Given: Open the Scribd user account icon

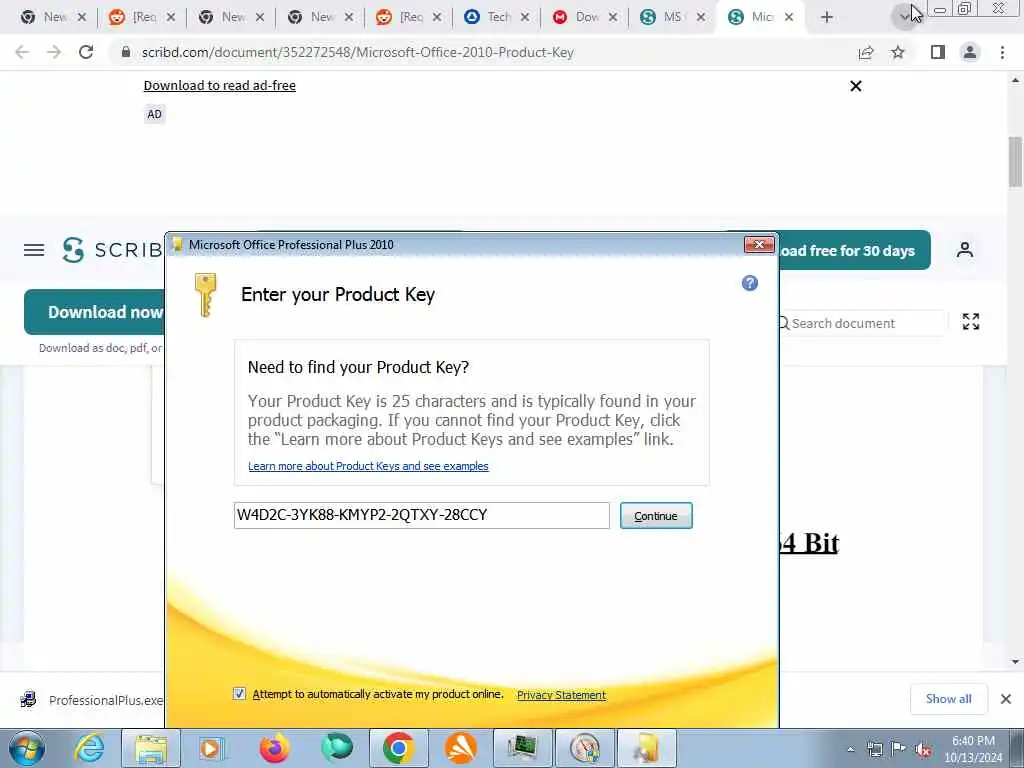Looking at the screenshot, I should coord(965,249).
